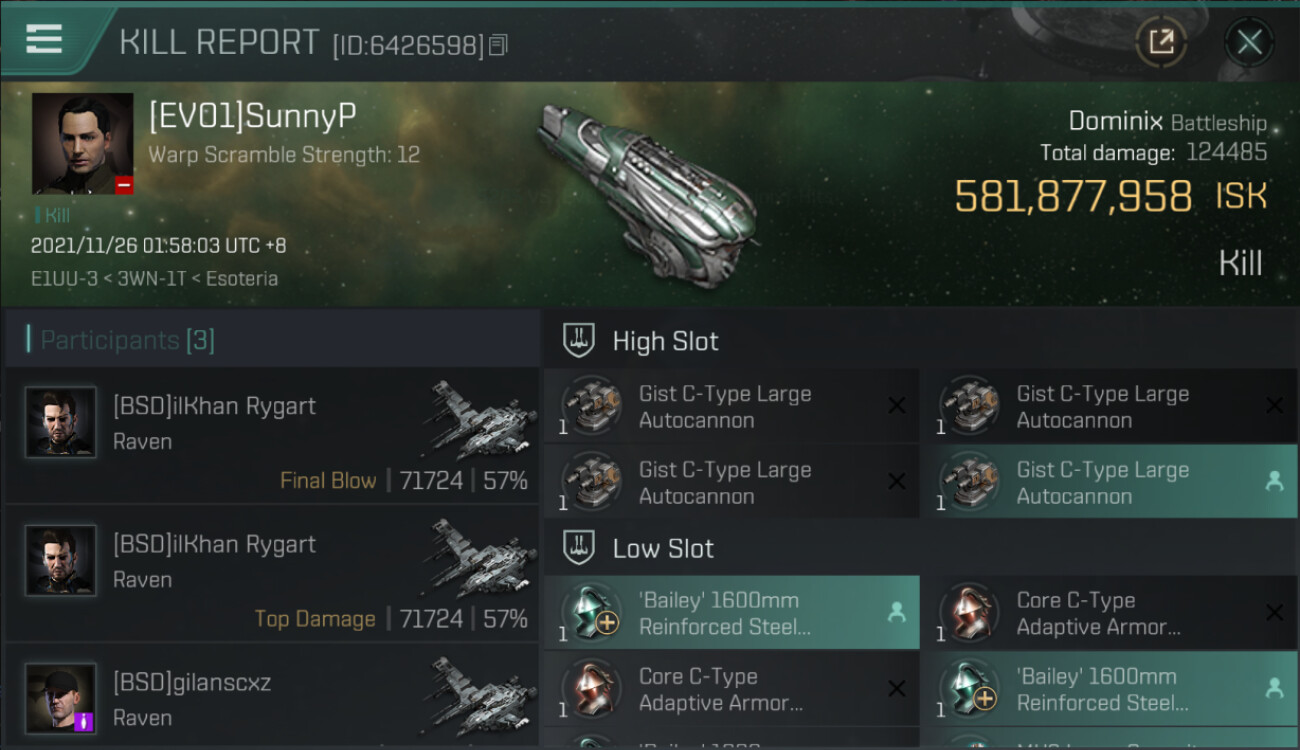Click the Low Slot section header icon
This screenshot has width=1300, height=750.
[580, 548]
